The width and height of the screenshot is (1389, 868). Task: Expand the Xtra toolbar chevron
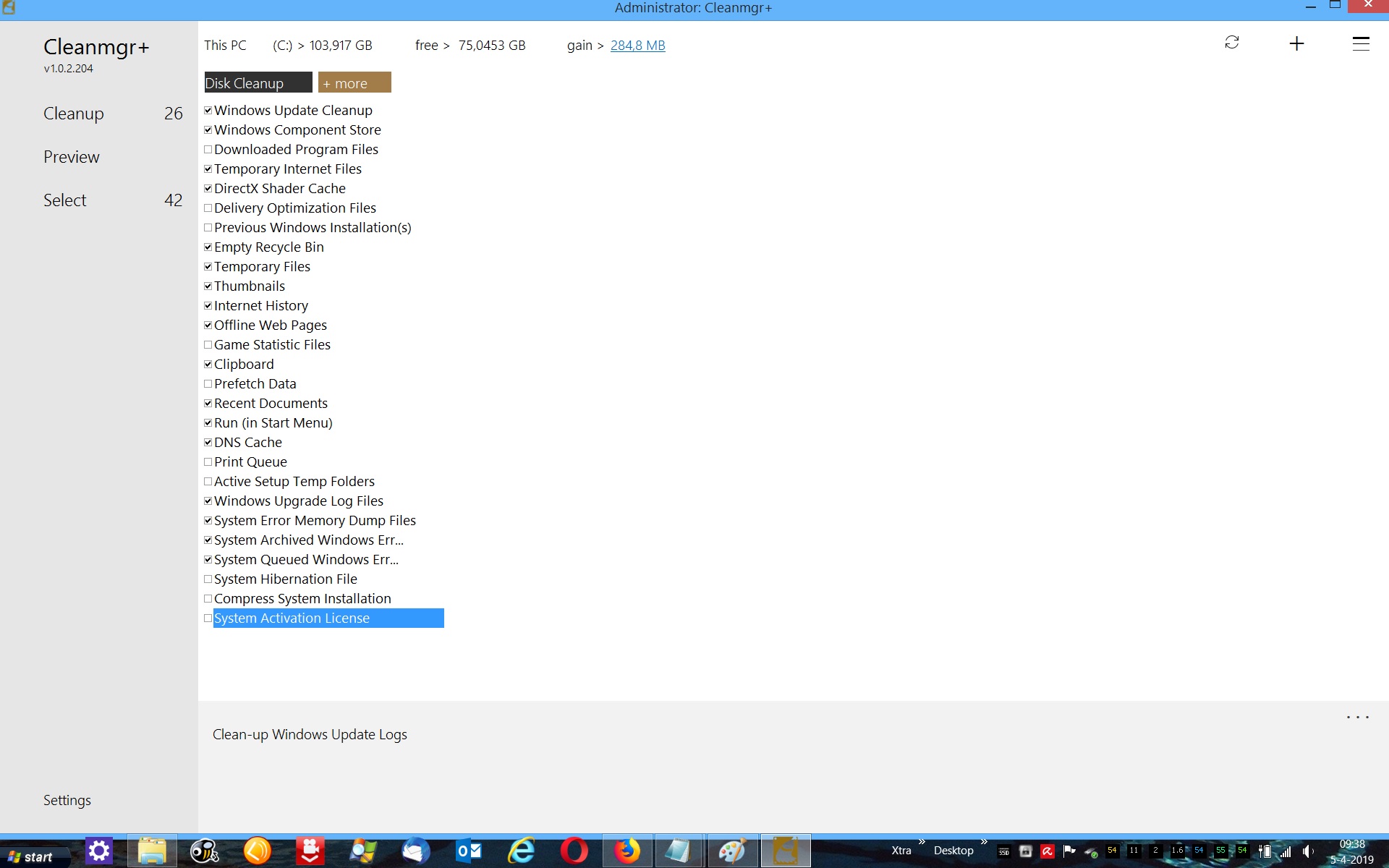922,842
